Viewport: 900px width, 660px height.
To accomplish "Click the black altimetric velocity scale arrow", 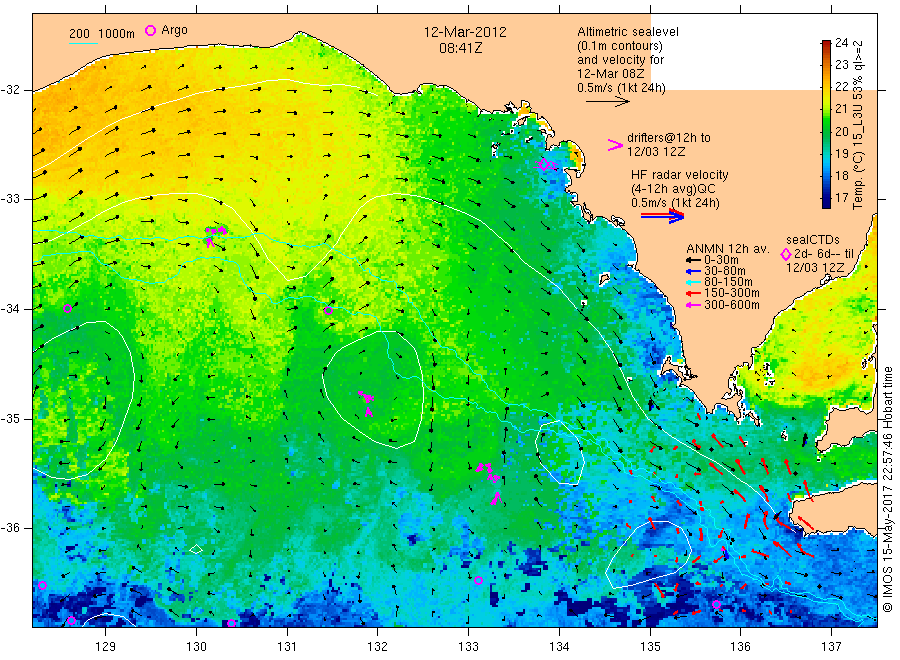I will (607, 102).
